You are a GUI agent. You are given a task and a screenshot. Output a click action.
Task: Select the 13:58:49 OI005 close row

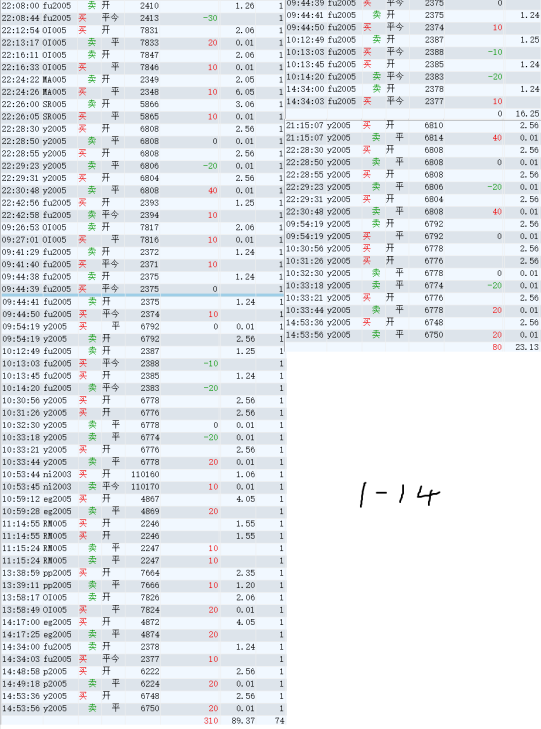[x=143, y=610]
